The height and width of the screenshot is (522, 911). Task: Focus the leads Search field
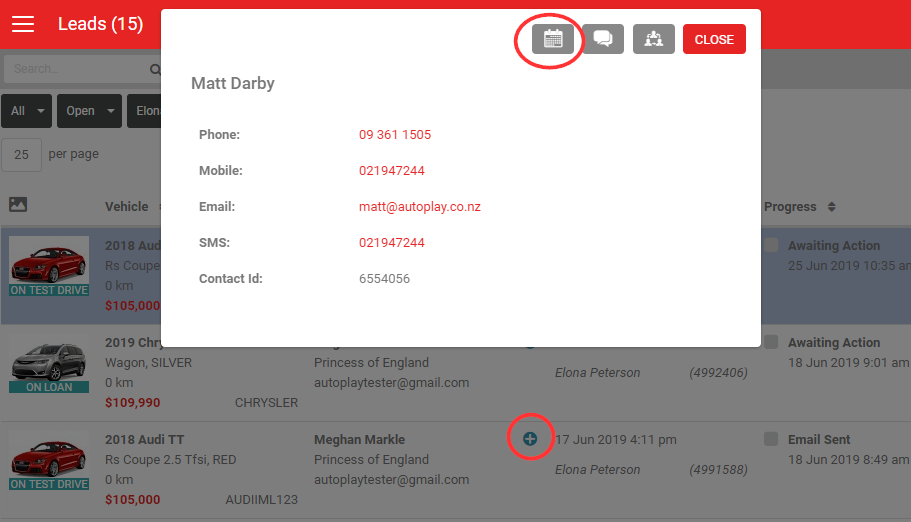[x=81, y=69]
